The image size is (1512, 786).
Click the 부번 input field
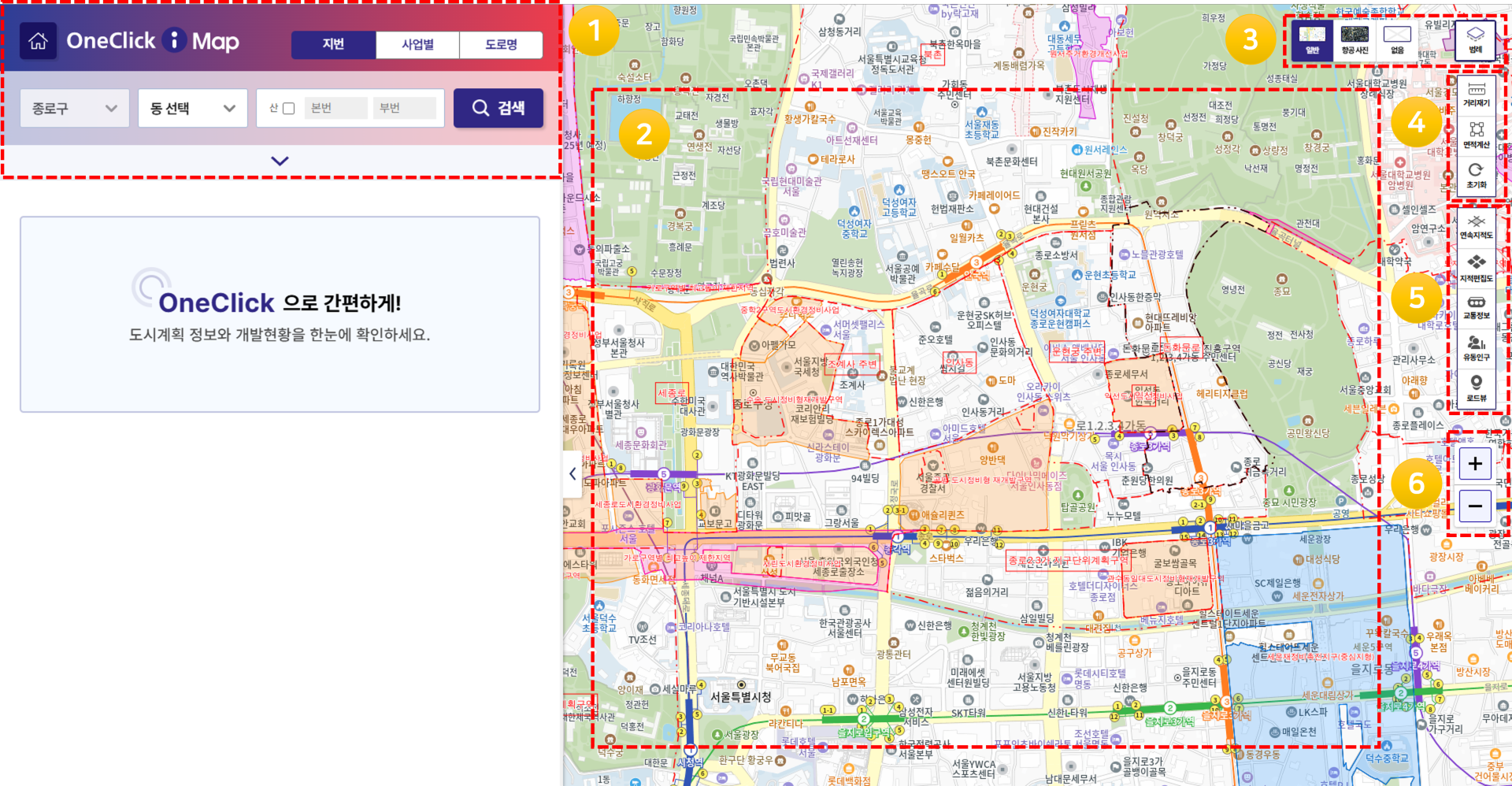click(x=405, y=108)
